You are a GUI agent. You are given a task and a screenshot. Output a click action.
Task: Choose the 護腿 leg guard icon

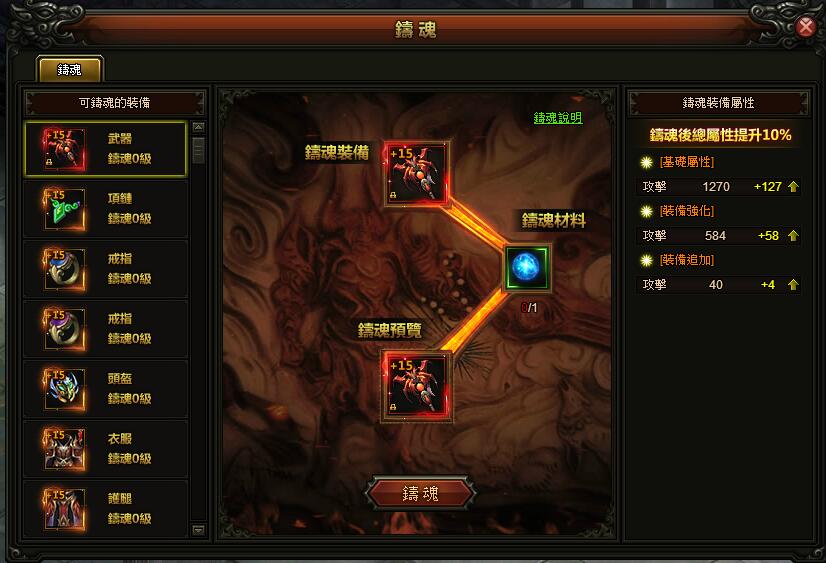(x=64, y=509)
